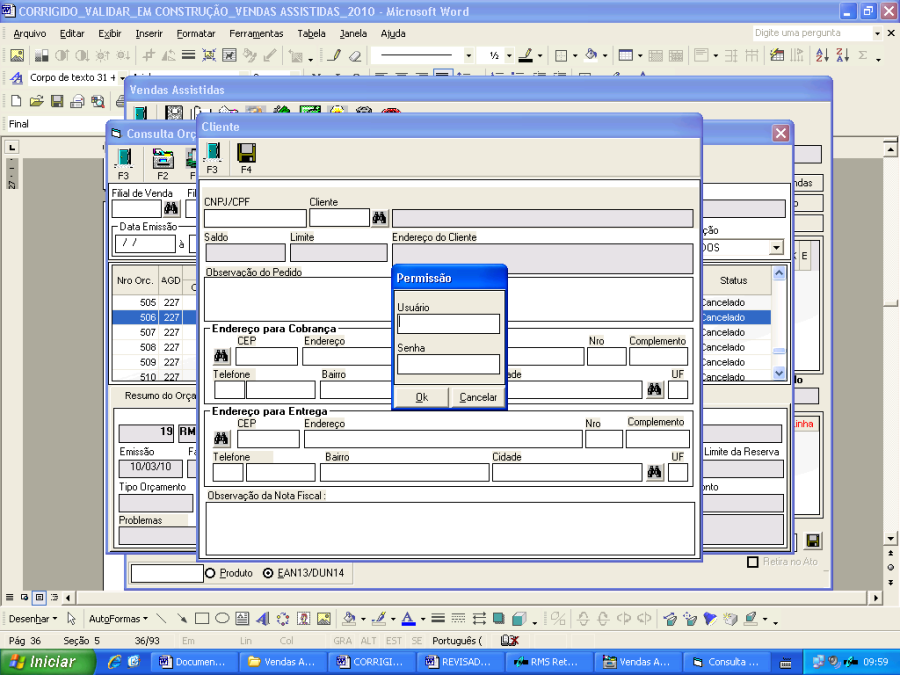Screen dimensions: 900x675
Task: Open the Formatar menu
Action: point(195,33)
